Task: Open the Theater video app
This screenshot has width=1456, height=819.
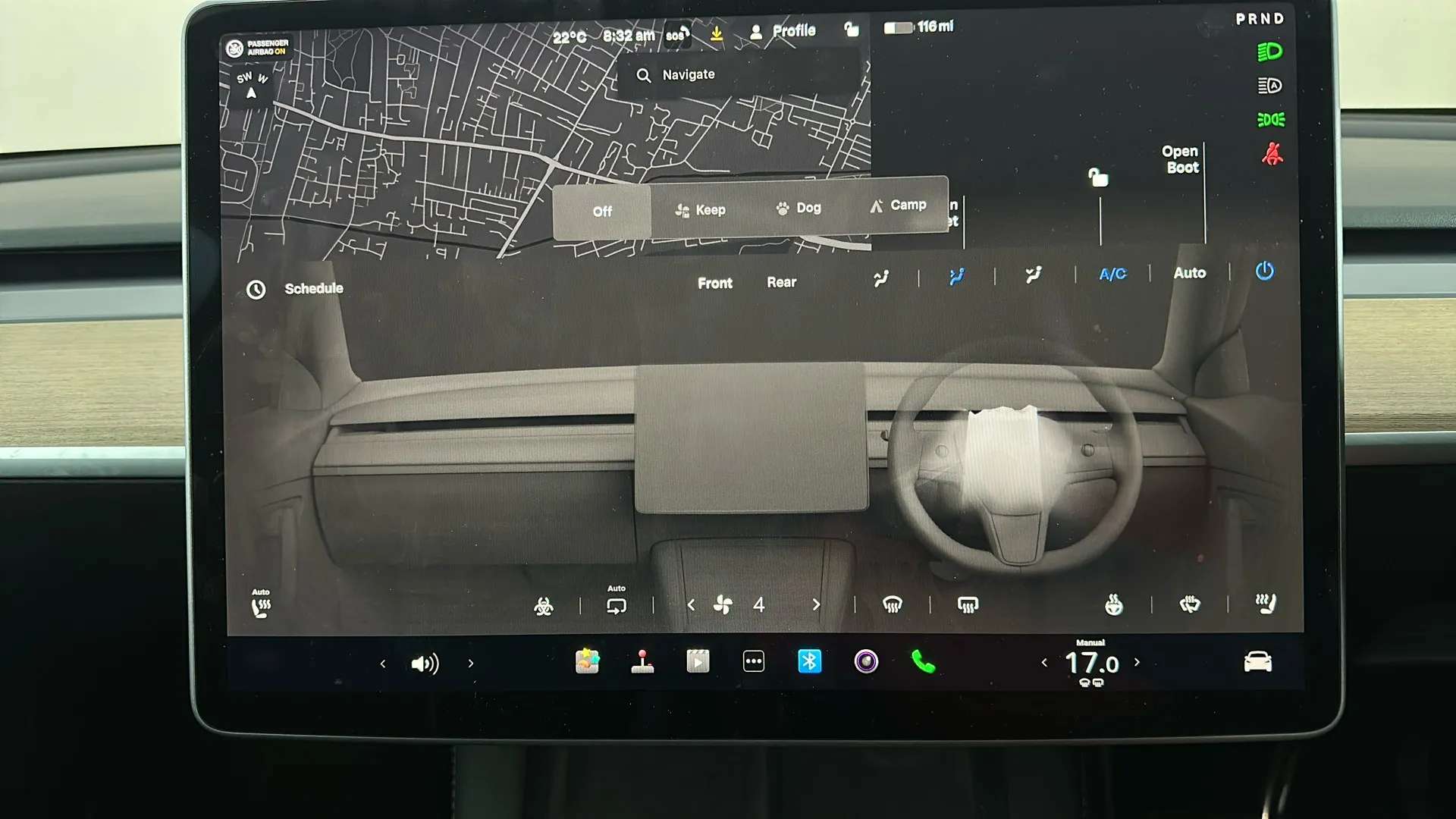Action: point(698,662)
